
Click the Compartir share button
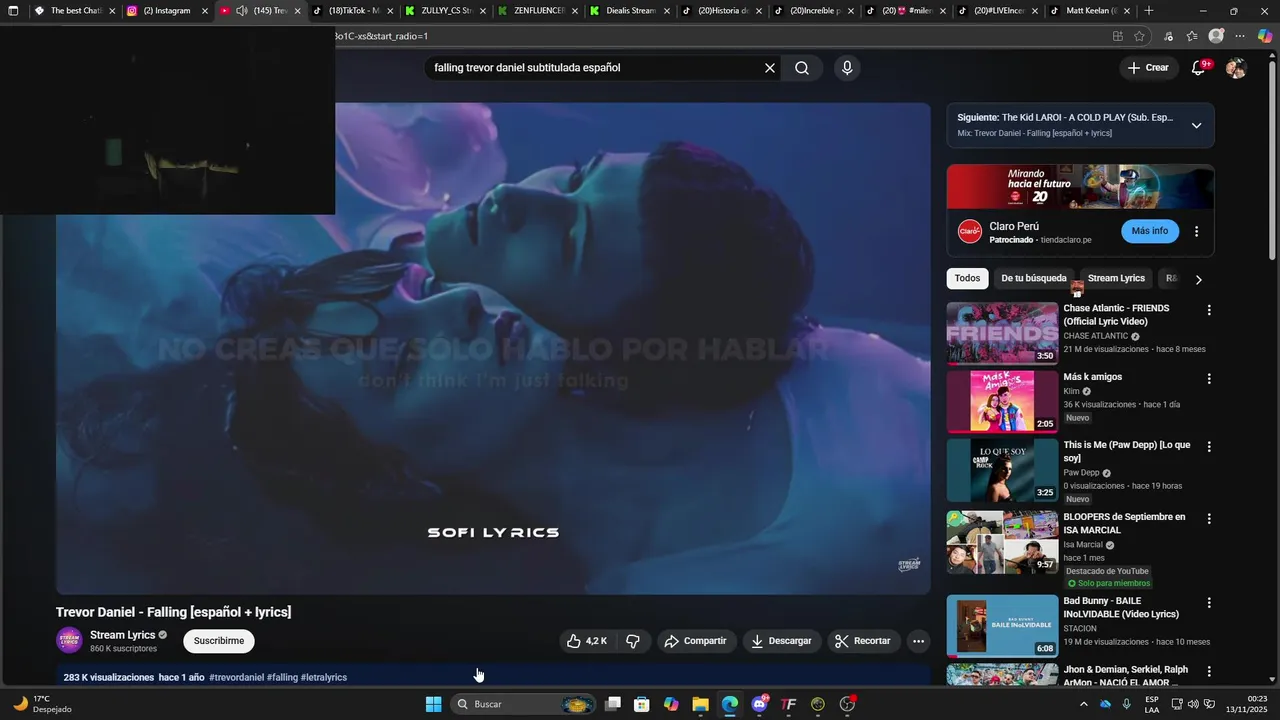click(x=696, y=641)
